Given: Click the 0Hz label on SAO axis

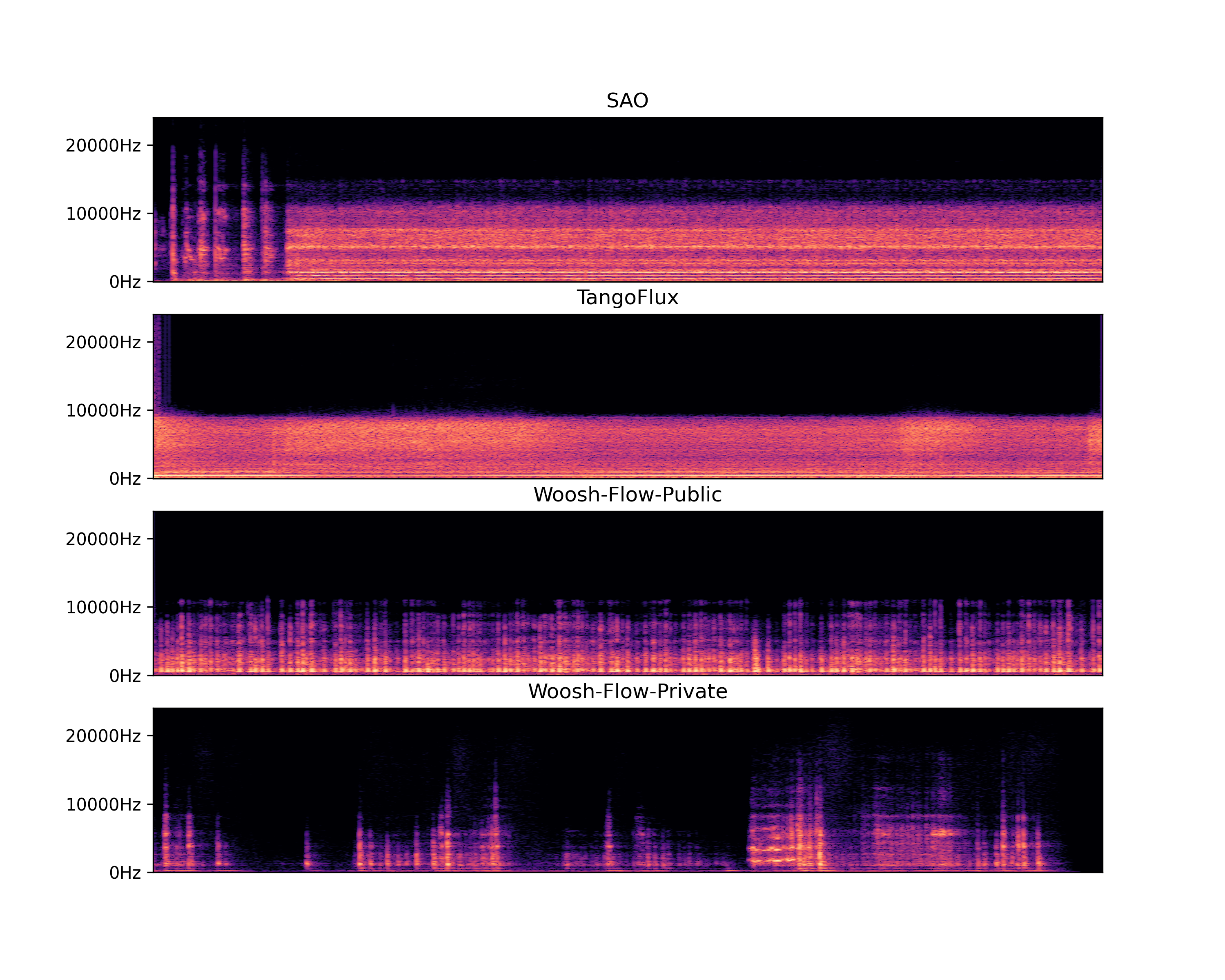Looking at the screenshot, I should point(125,282).
